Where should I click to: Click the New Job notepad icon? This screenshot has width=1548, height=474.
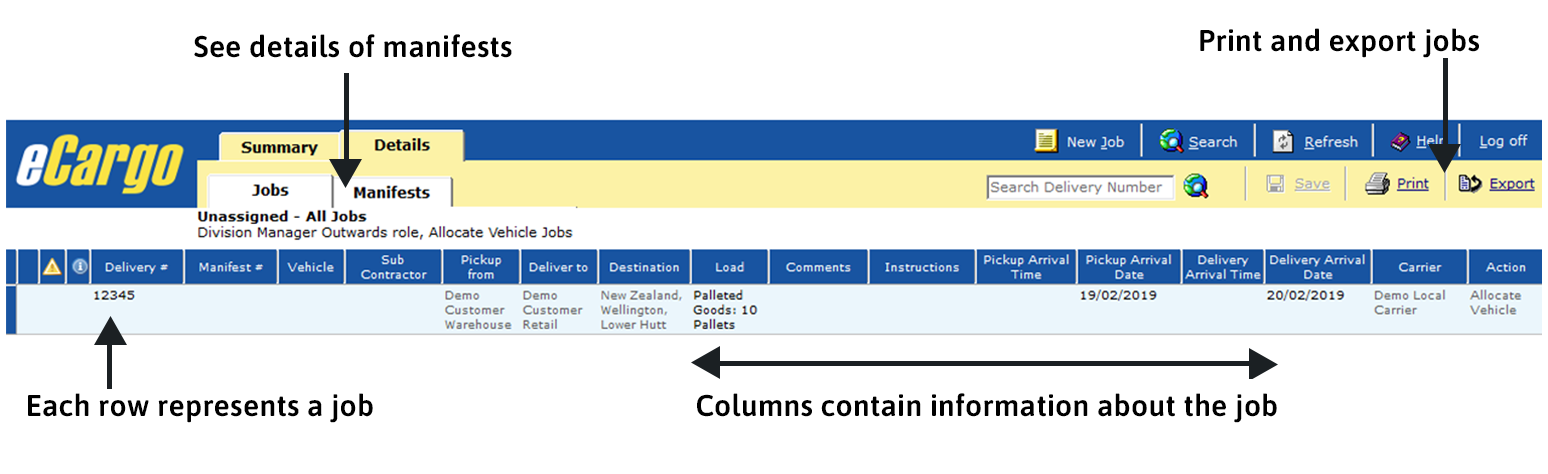coord(1046,141)
